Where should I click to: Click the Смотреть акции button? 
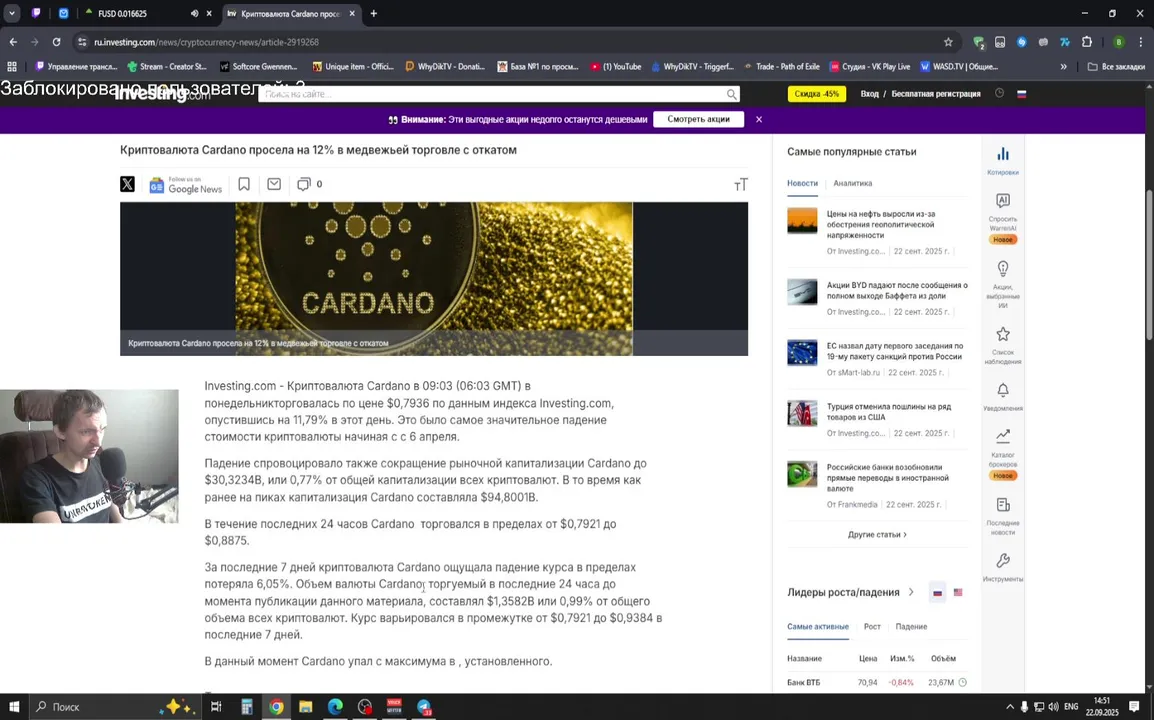[x=698, y=119]
